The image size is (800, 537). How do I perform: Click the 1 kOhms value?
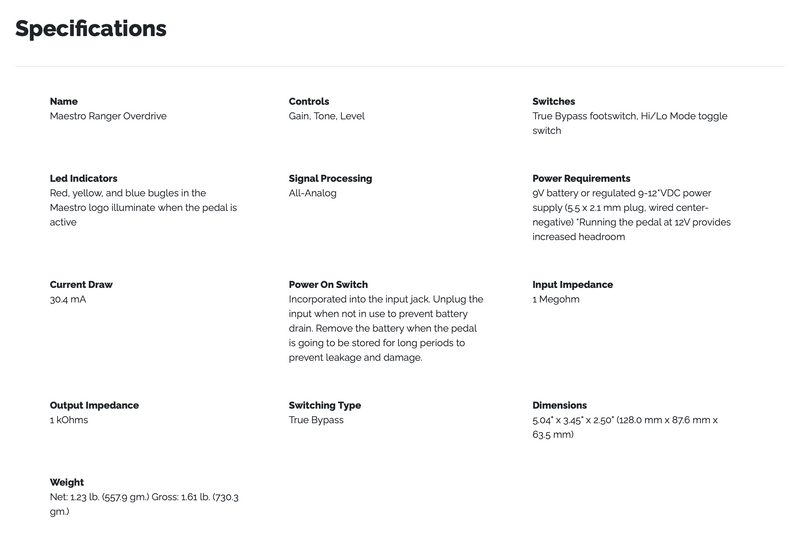click(69, 420)
